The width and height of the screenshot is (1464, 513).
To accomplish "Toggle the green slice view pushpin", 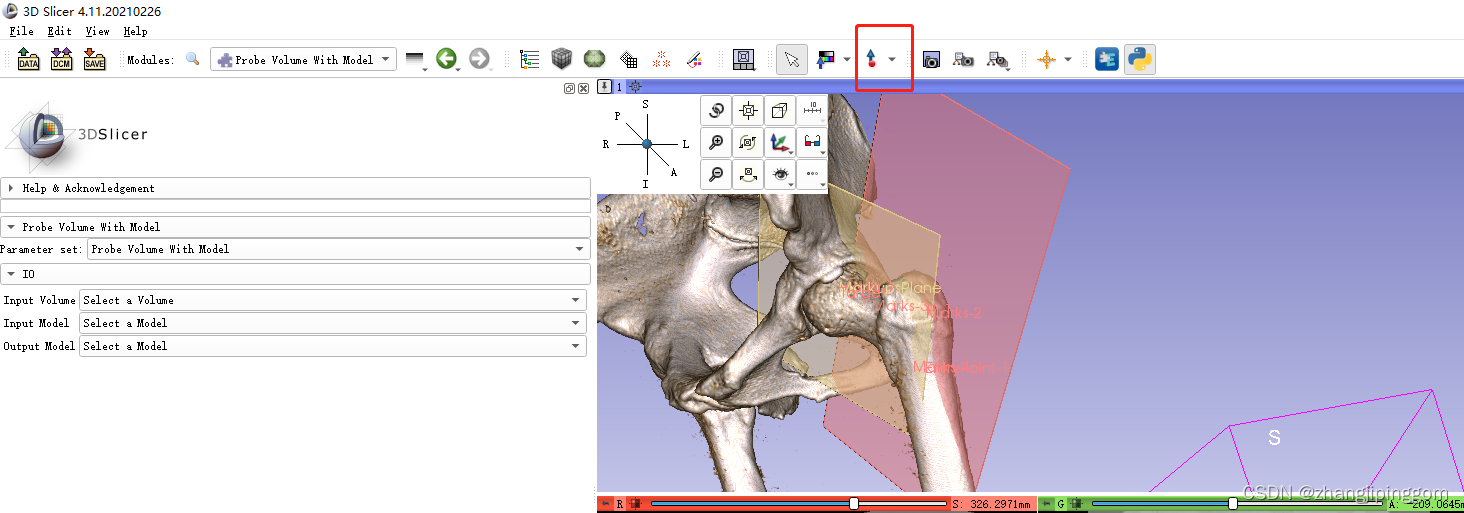I will coord(1045,504).
